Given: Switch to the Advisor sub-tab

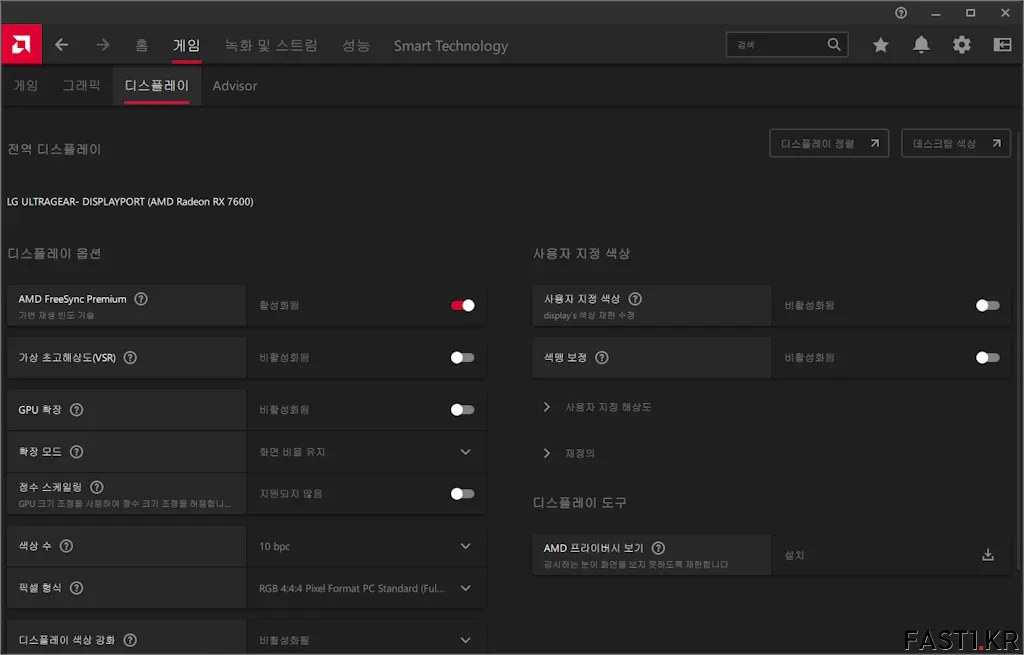Looking at the screenshot, I should click(234, 86).
